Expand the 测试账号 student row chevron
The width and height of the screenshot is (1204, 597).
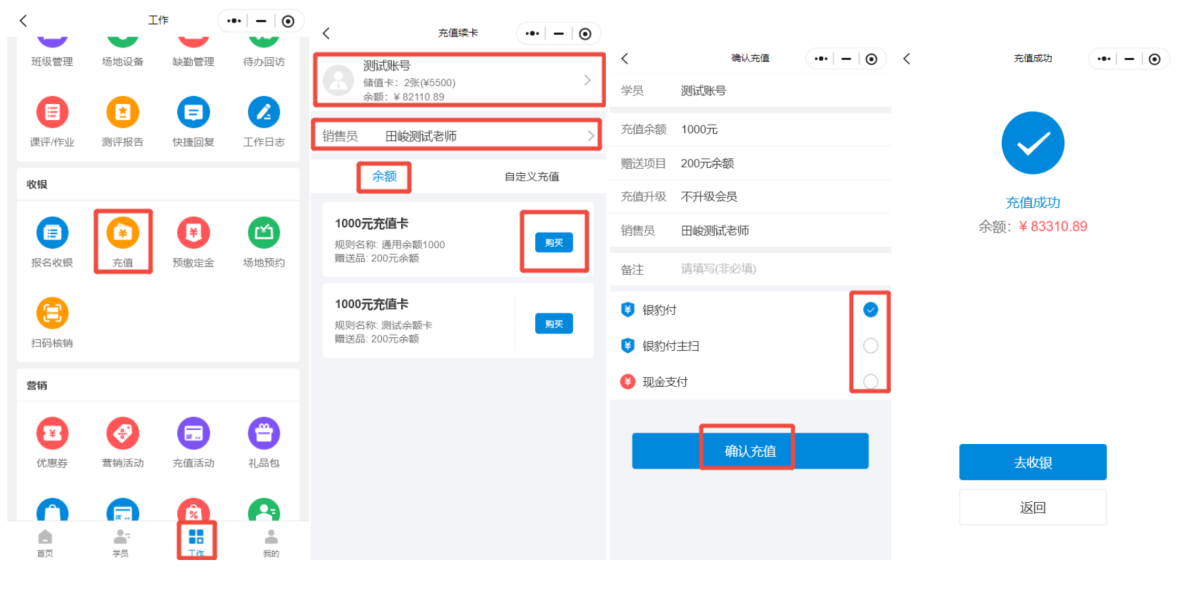(588, 80)
